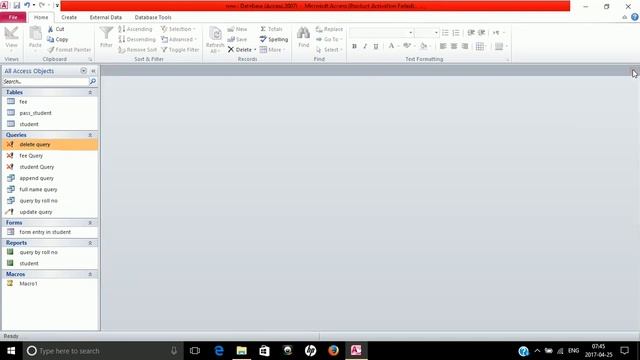Collapse the Forms group

point(90,223)
